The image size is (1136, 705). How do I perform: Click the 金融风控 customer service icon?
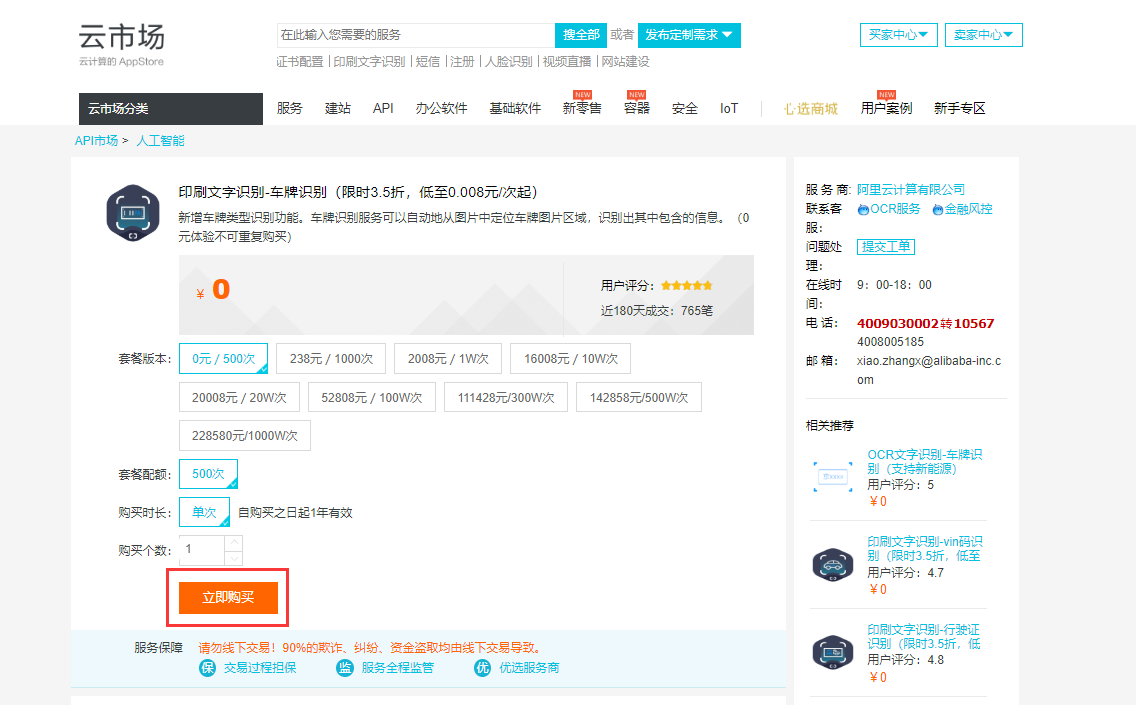937,210
